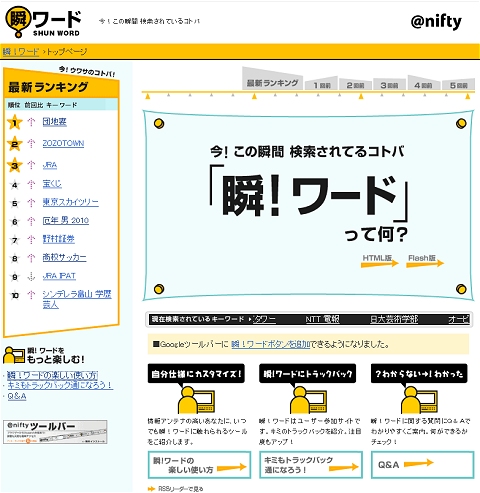
Task: Click the rank 10 star icon
Action: coord(15,295)
